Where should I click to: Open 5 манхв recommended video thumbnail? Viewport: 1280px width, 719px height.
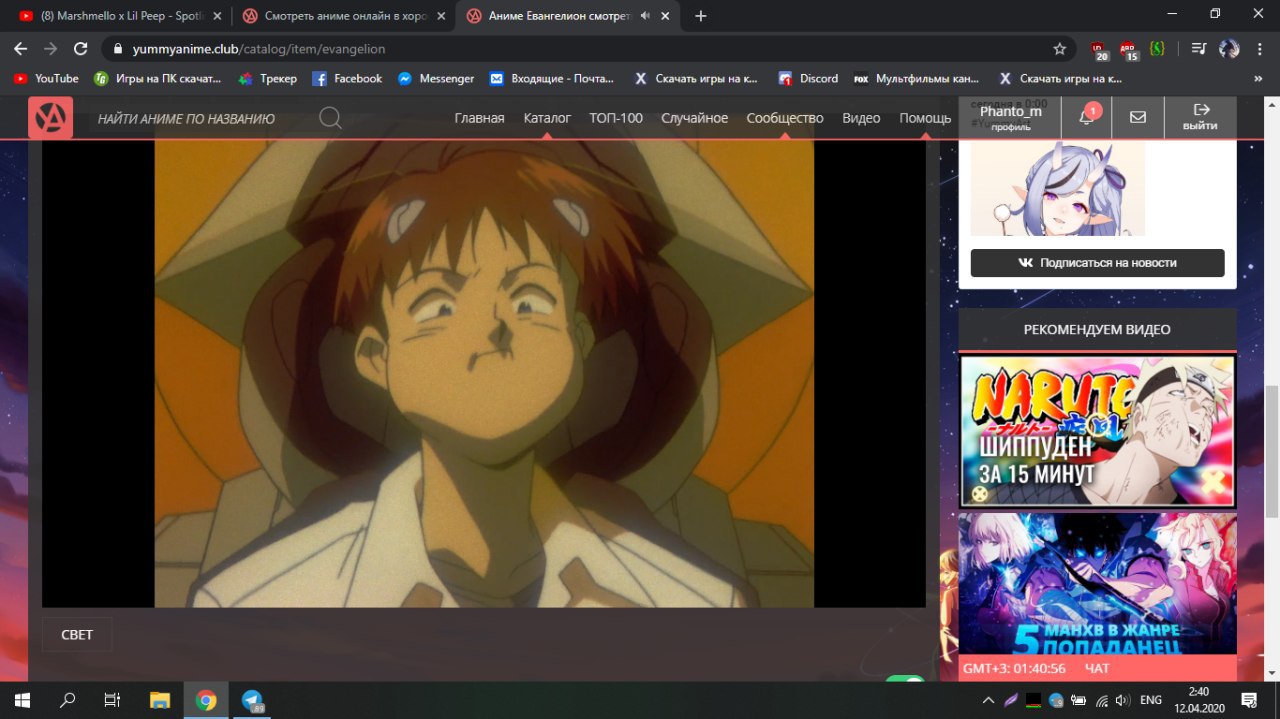coord(1097,583)
